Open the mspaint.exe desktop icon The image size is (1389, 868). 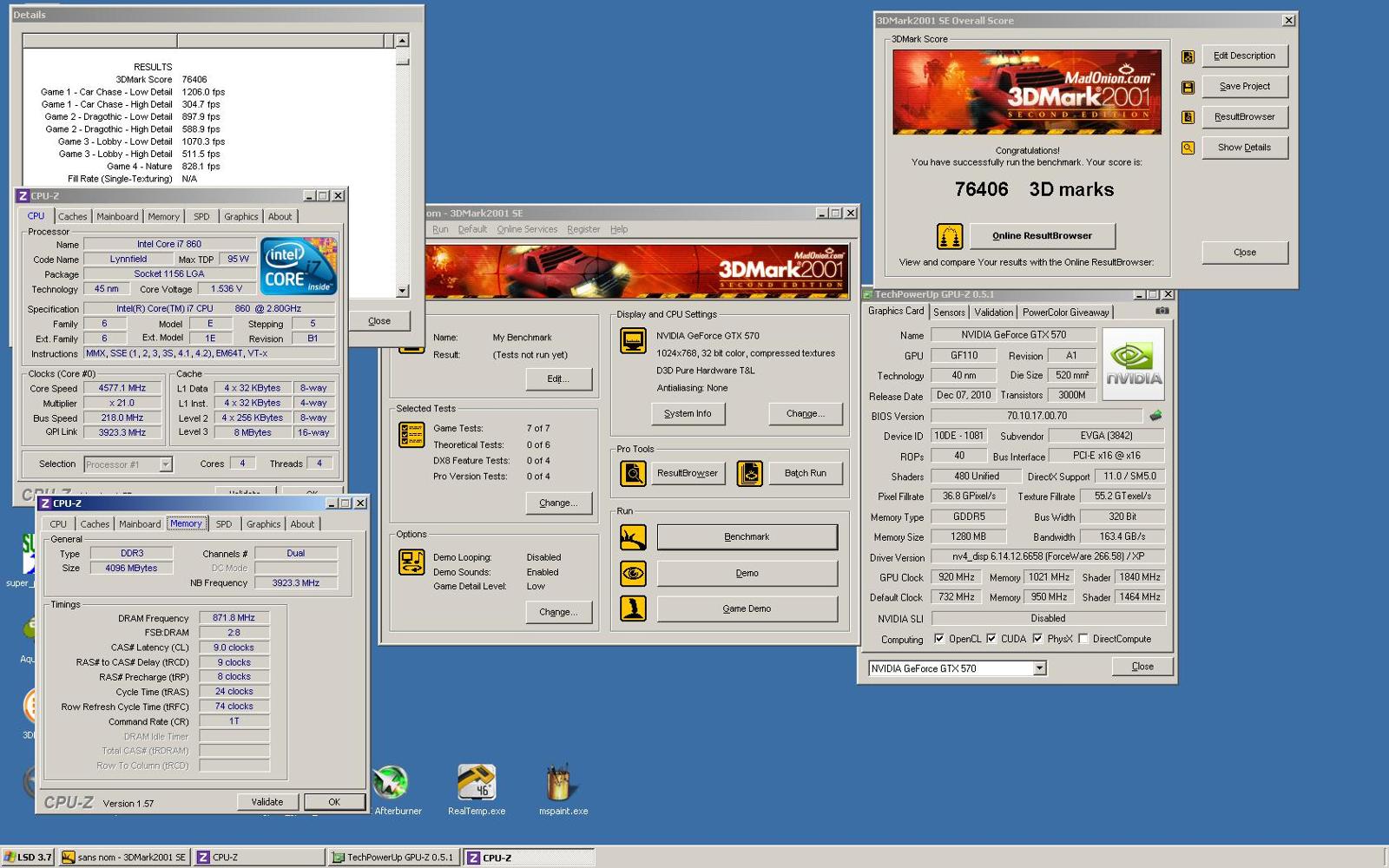coord(560,783)
